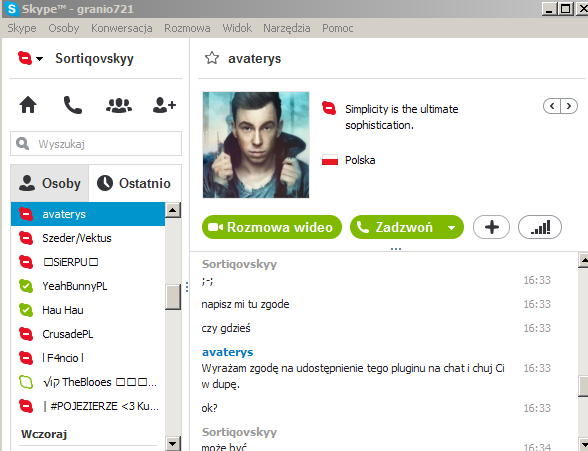Open the Rozmowa menu
The height and width of the screenshot is (451, 588).
[187, 28]
